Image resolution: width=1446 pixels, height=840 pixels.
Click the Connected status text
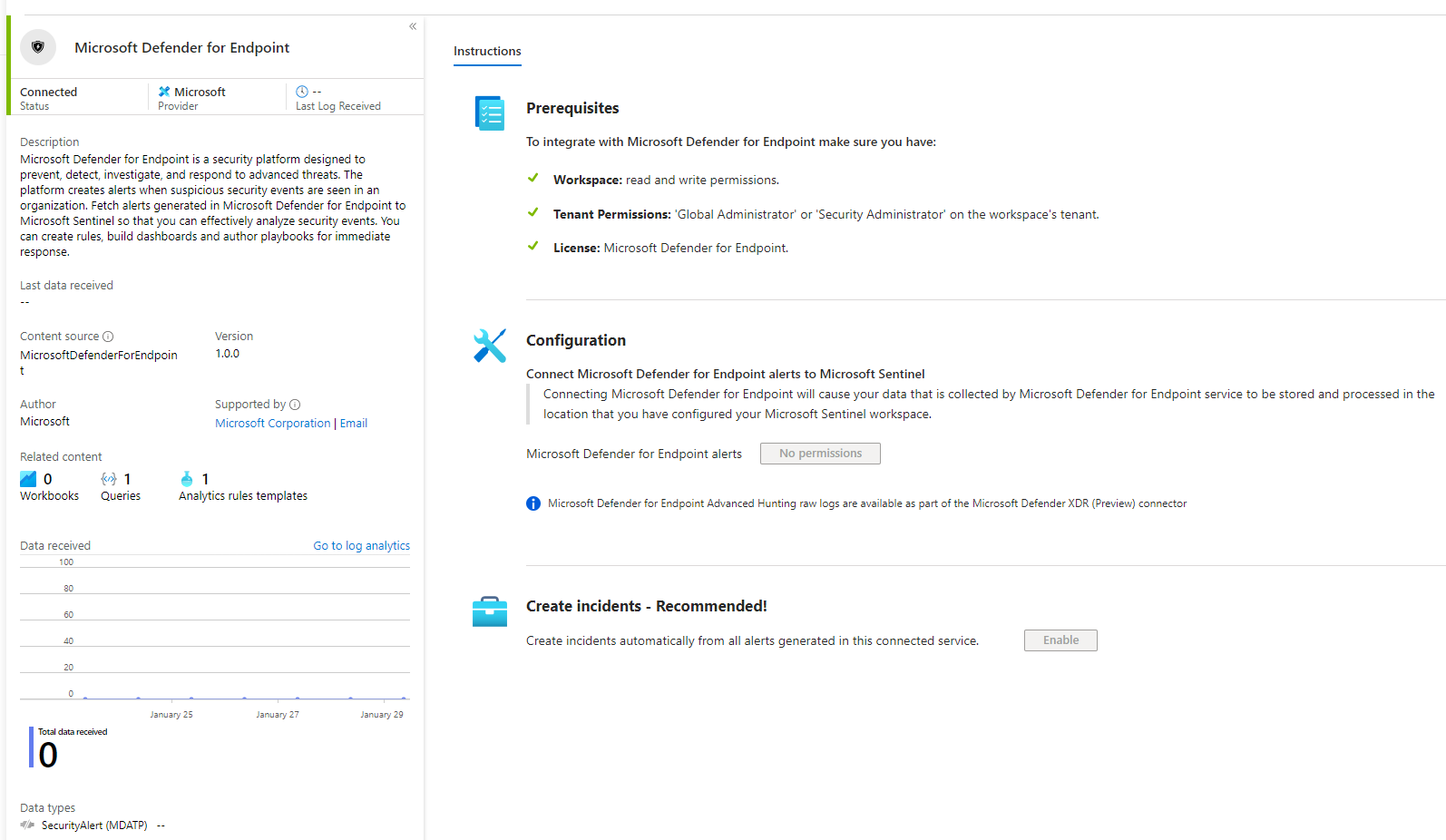pos(49,93)
